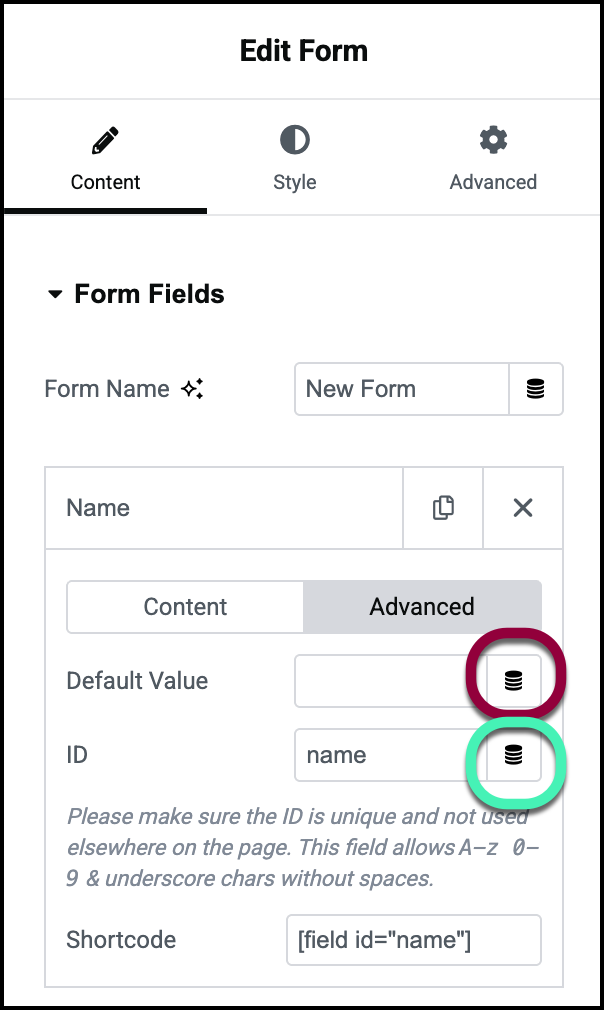Duplicate the Name field item
604x1010 pixels.
click(x=443, y=508)
